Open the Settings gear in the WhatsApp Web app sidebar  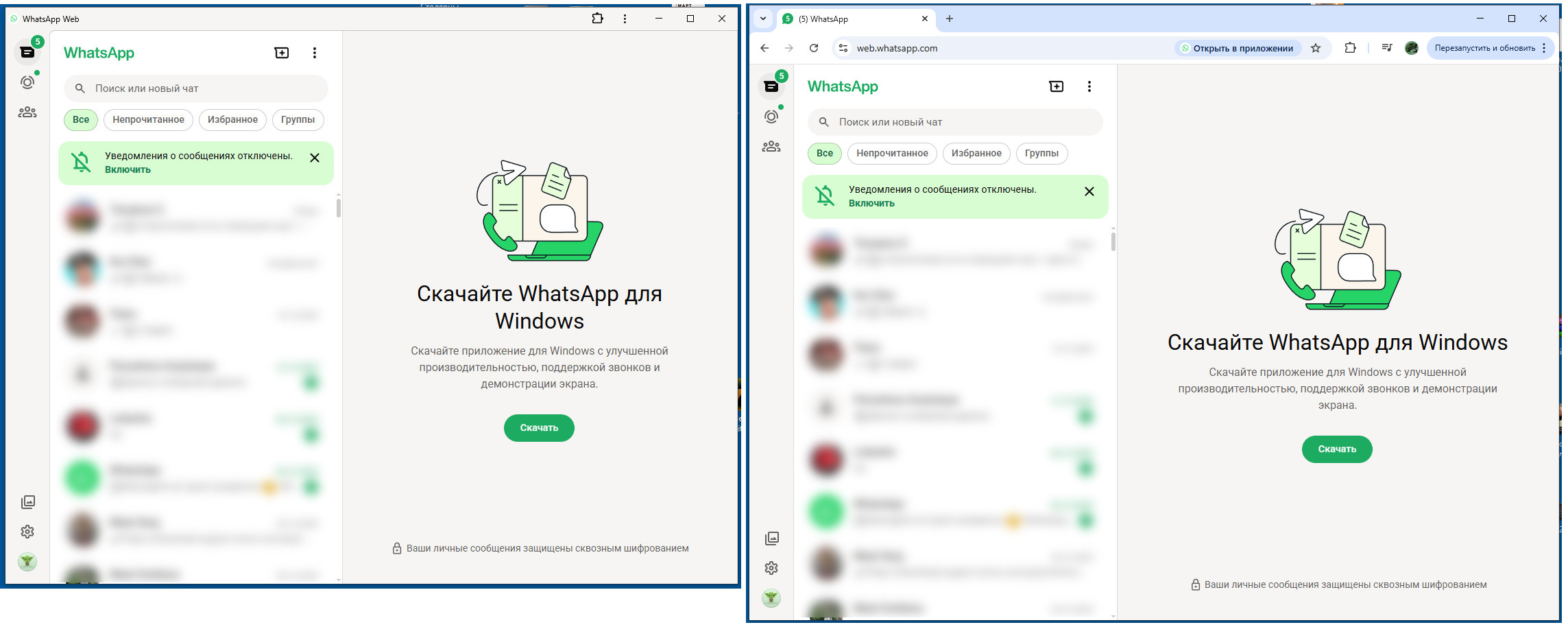27,532
